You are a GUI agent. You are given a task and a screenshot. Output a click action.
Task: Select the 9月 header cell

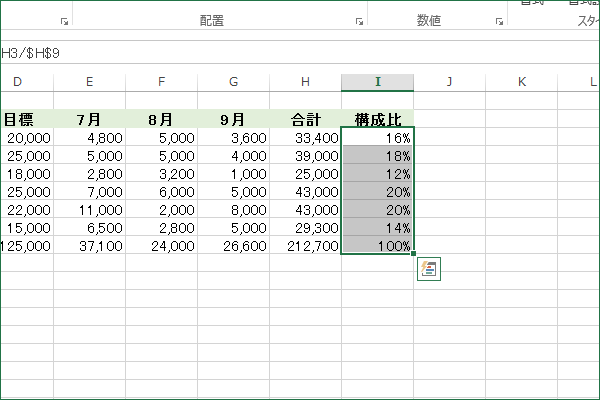pos(233,119)
